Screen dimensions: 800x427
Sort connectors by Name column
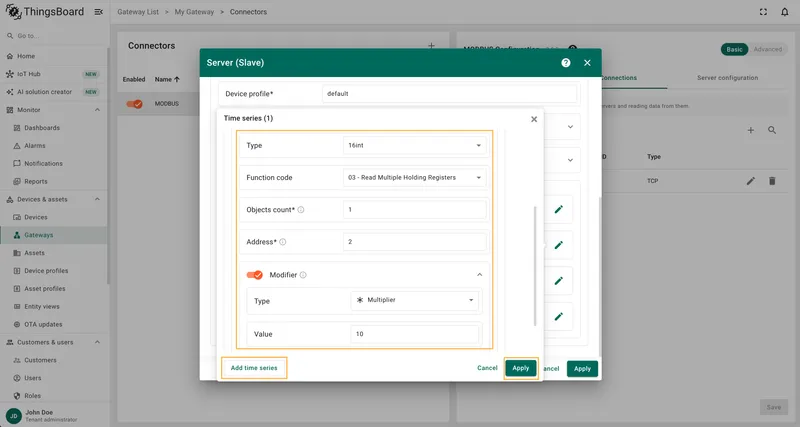pos(167,80)
